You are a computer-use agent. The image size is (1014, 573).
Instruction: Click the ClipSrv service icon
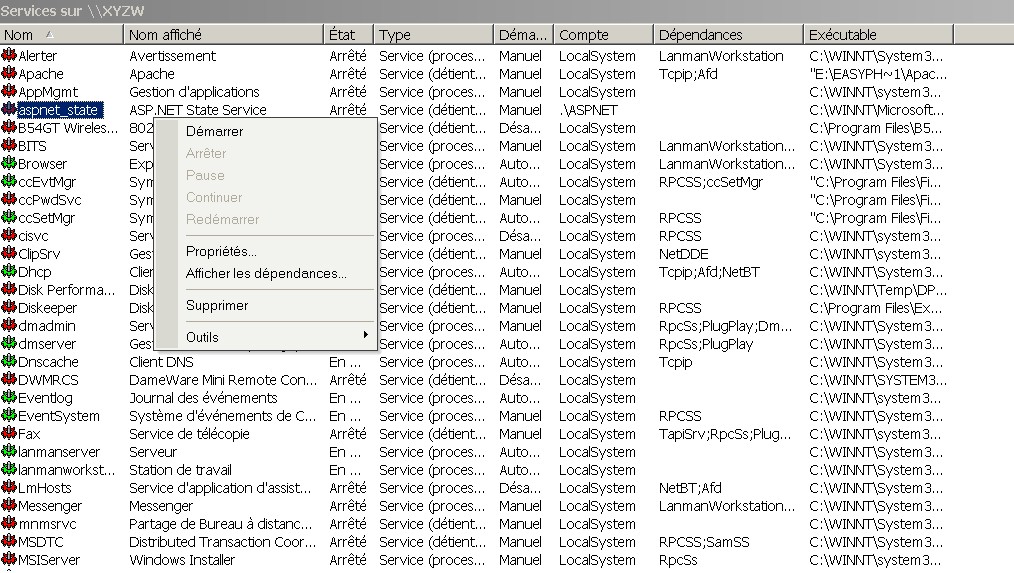(x=9, y=254)
